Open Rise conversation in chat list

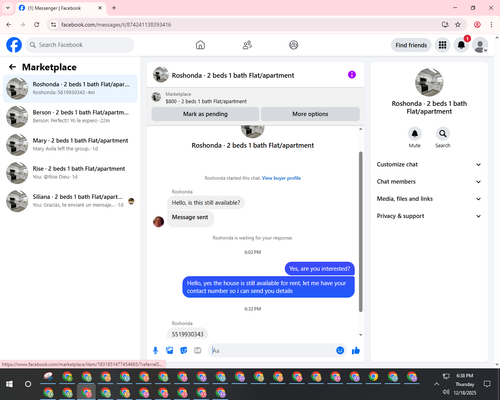[70, 173]
